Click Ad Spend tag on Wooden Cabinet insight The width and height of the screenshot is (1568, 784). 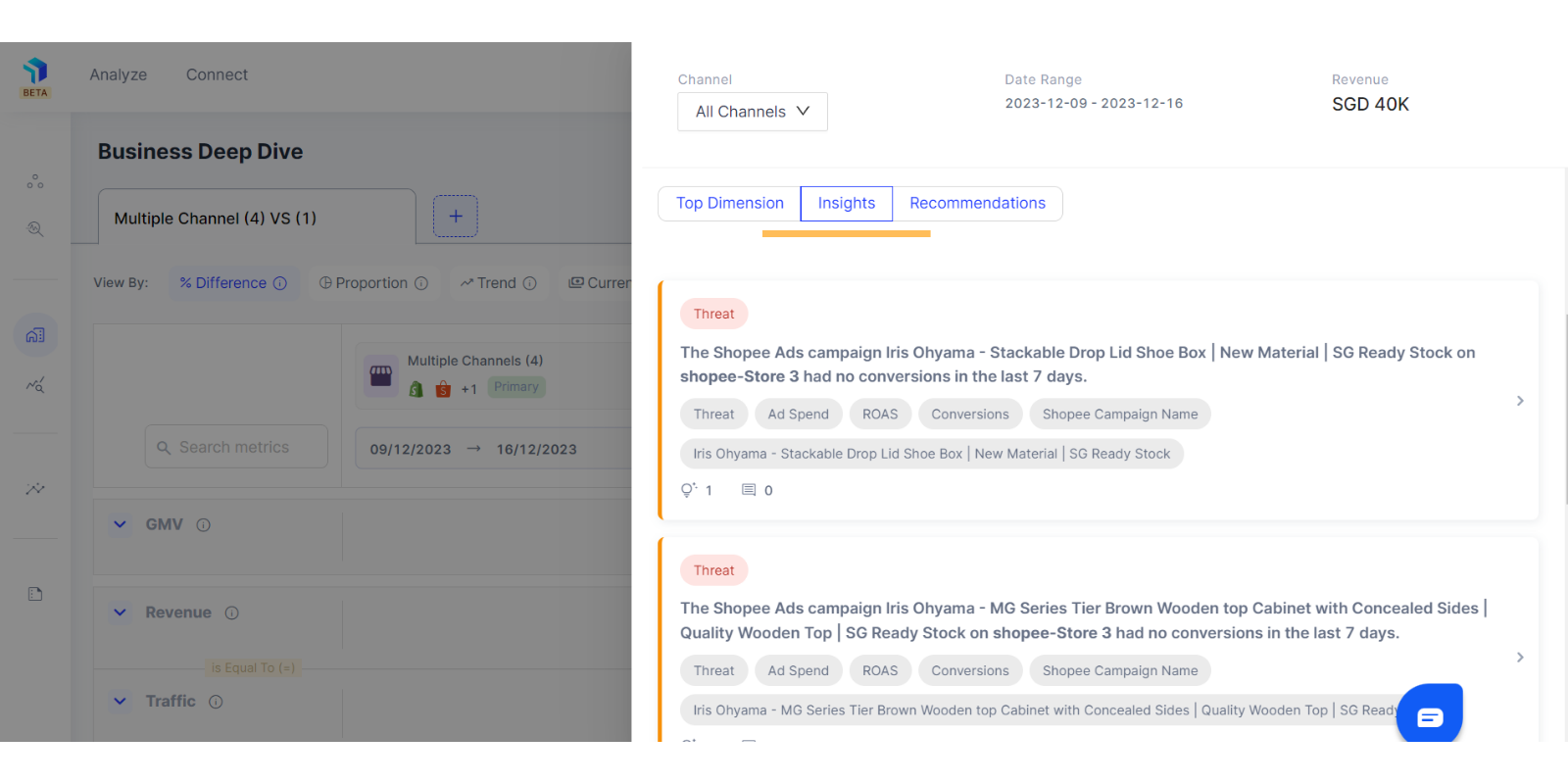[798, 670]
